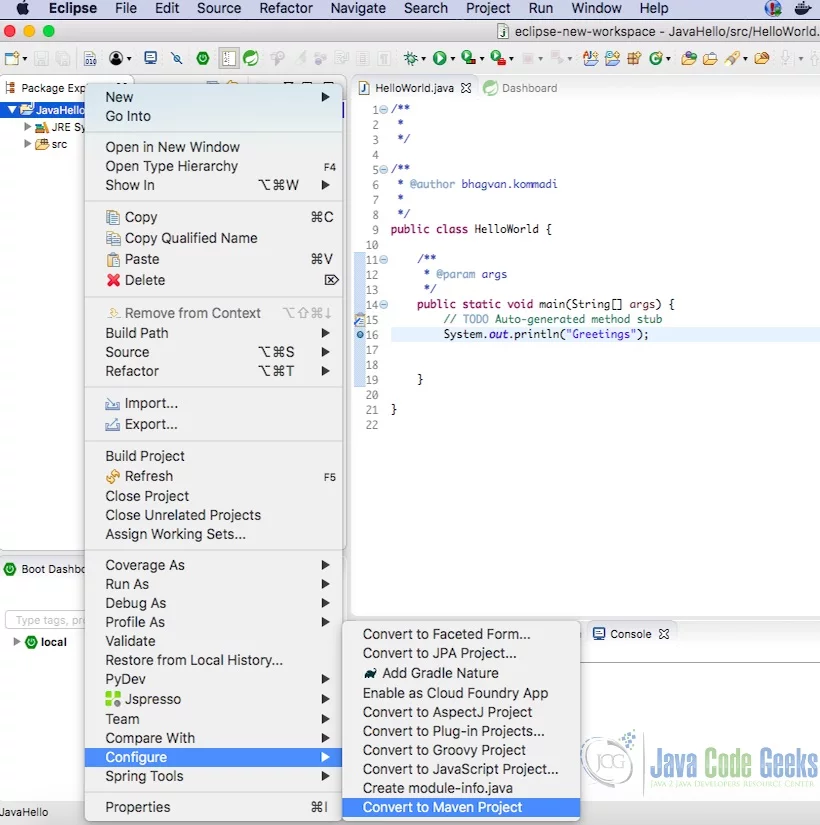Click the Jspresso green squares icon
This screenshot has width=820, height=825.
[x=113, y=699]
